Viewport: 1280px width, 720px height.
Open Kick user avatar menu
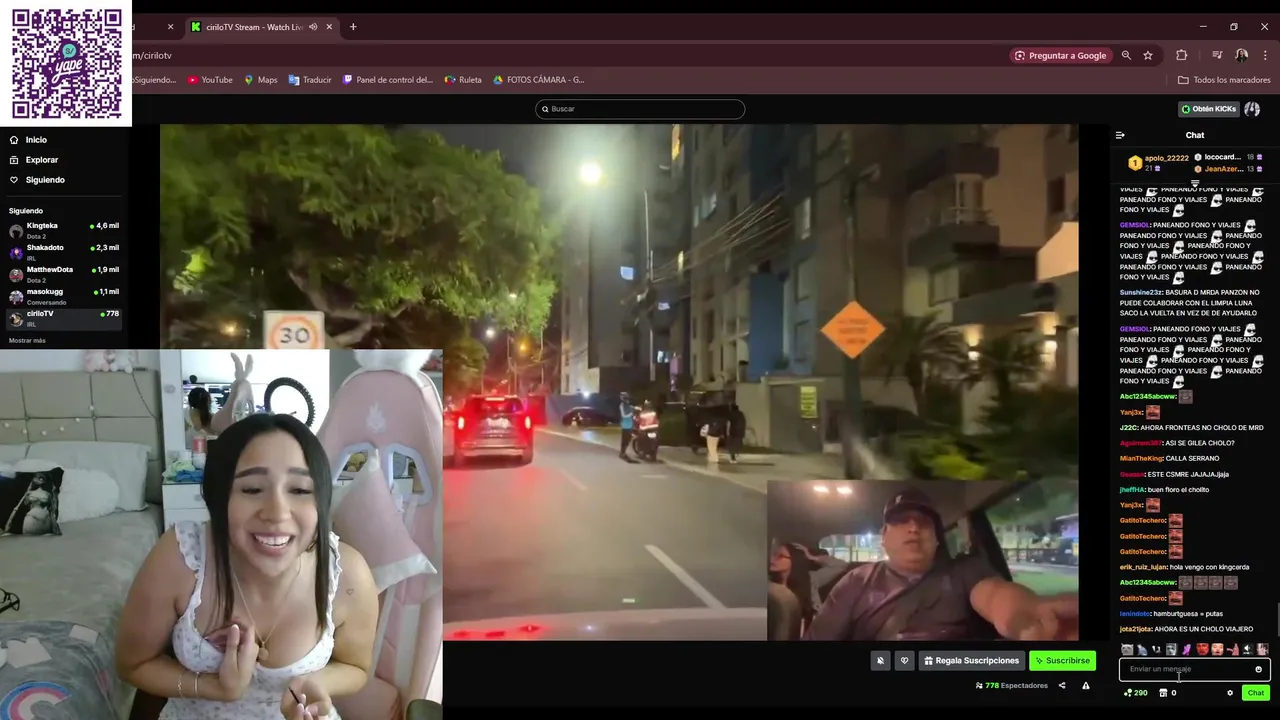tap(1252, 109)
